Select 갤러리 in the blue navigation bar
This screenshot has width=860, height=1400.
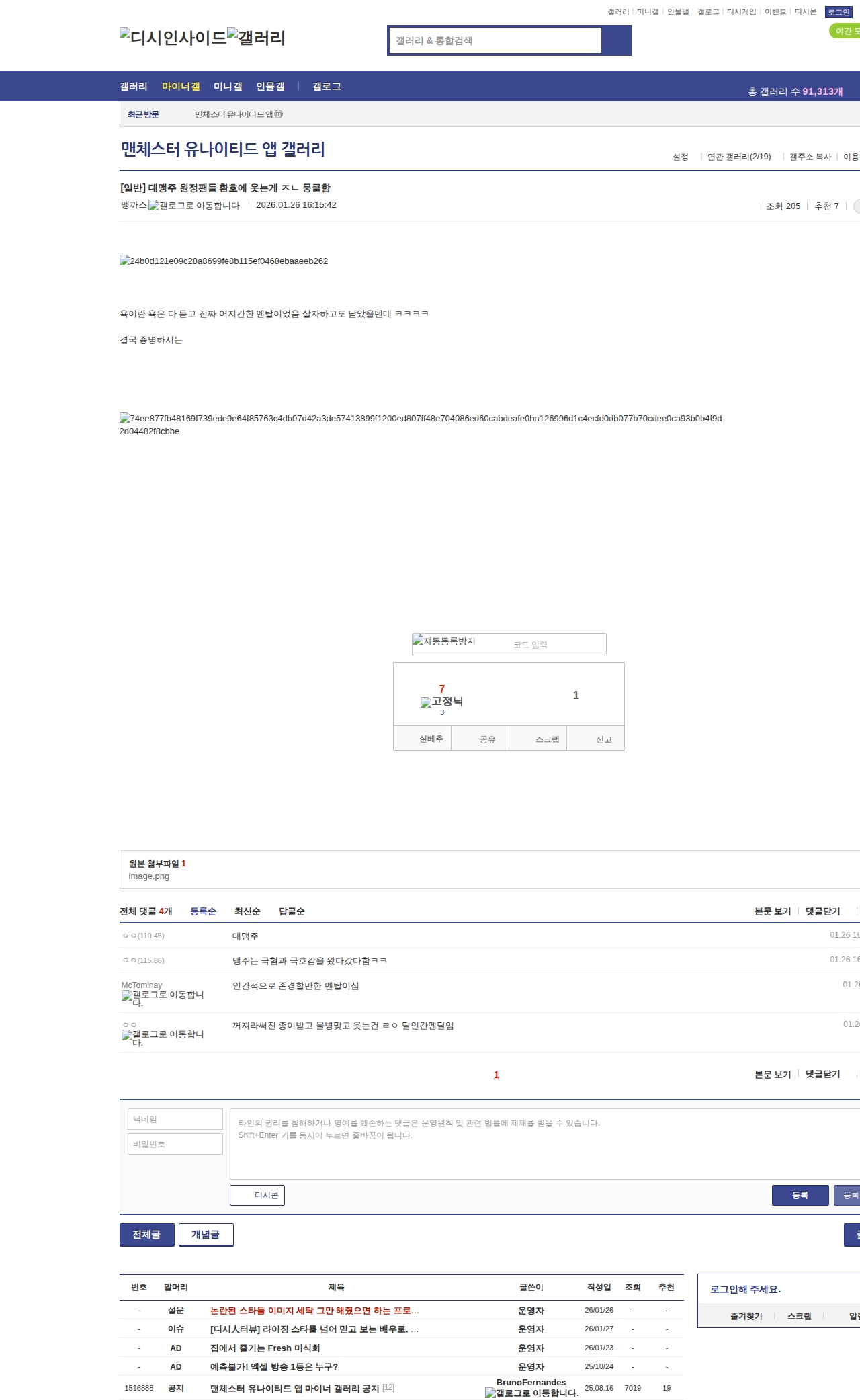click(x=134, y=87)
